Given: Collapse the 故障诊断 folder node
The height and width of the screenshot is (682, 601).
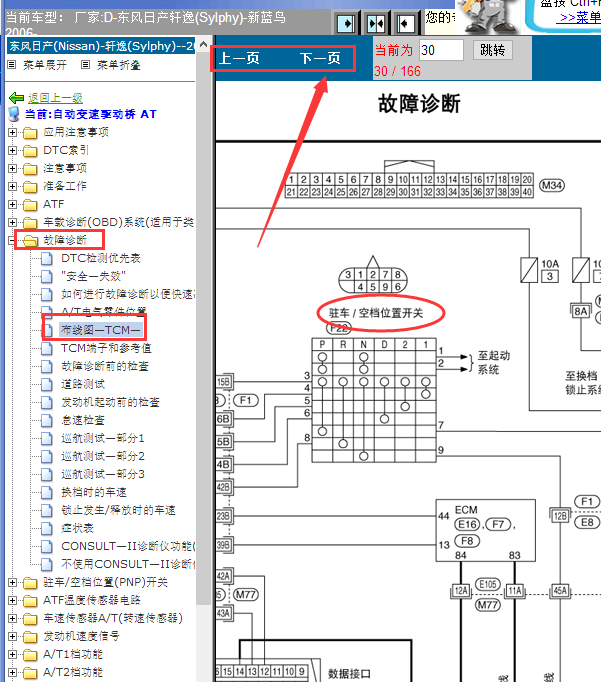Looking at the screenshot, I should tap(13, 241).
